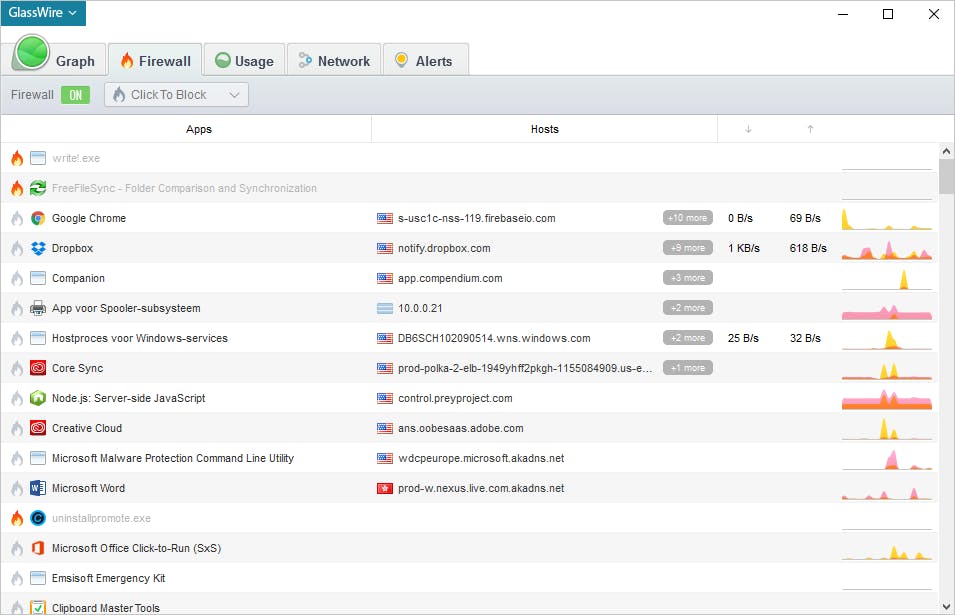Click the Emsisoft Emergency Kit window icon
Viewport: 955px width, 615px height.
coord(38,578)
